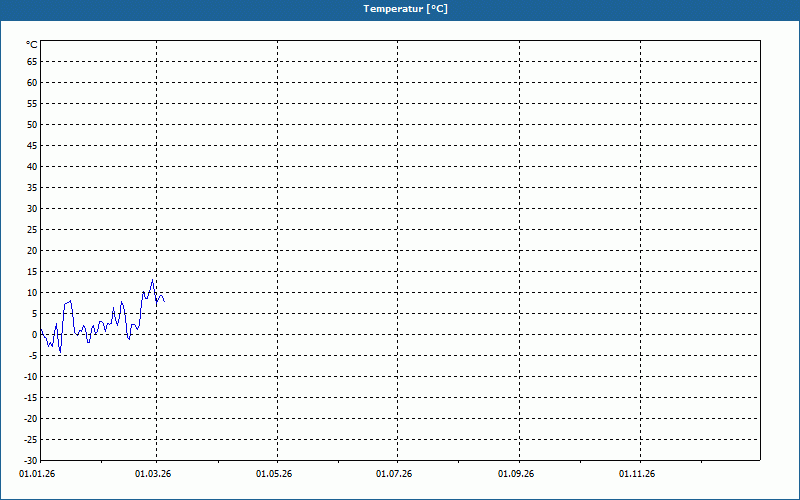Viewport: 800px width, 500px height.
Task: Select the 01.01.26 date label
Action: pos(37,473)
